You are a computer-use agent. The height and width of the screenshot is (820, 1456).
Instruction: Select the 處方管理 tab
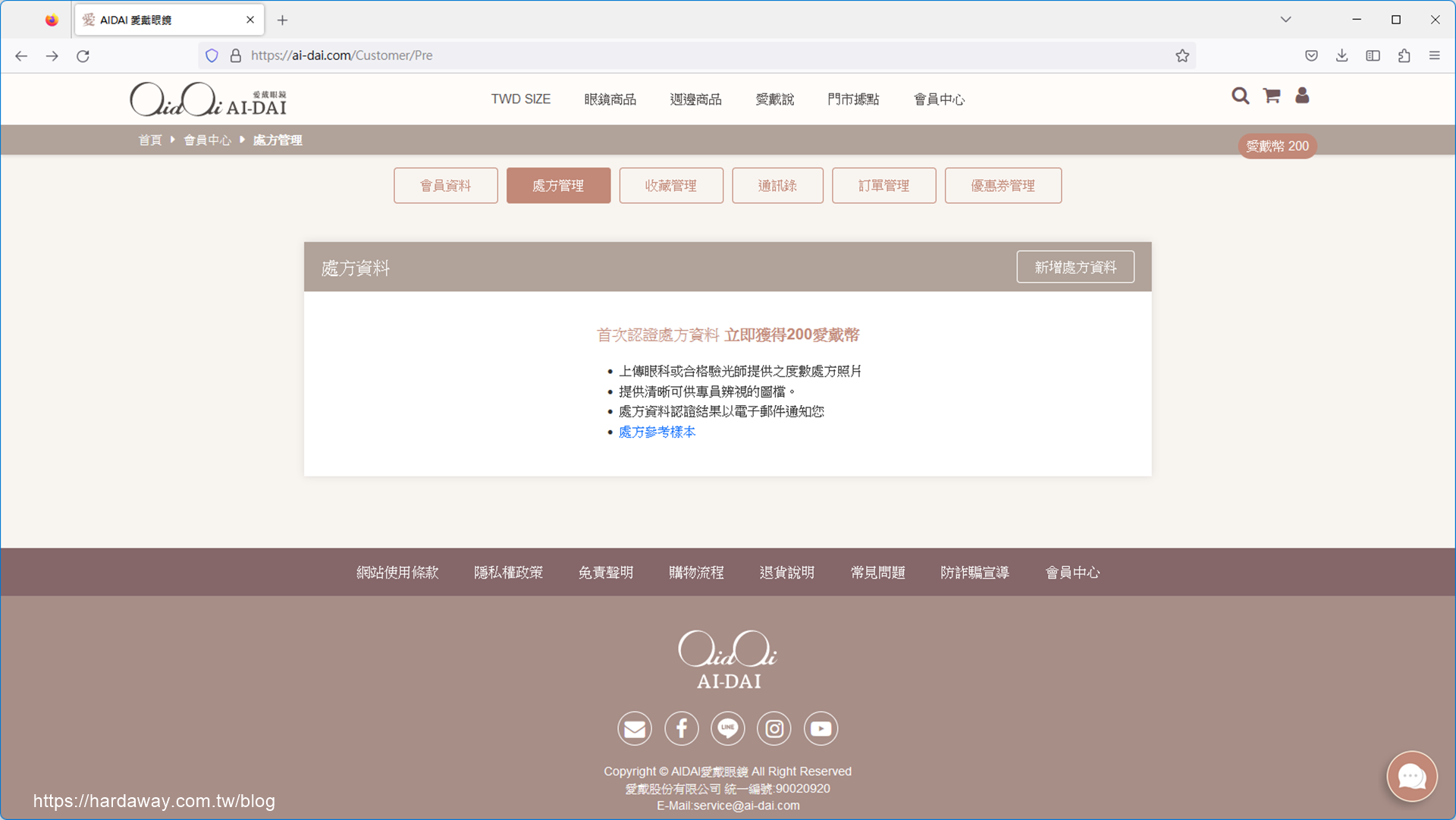pos(558,186)
